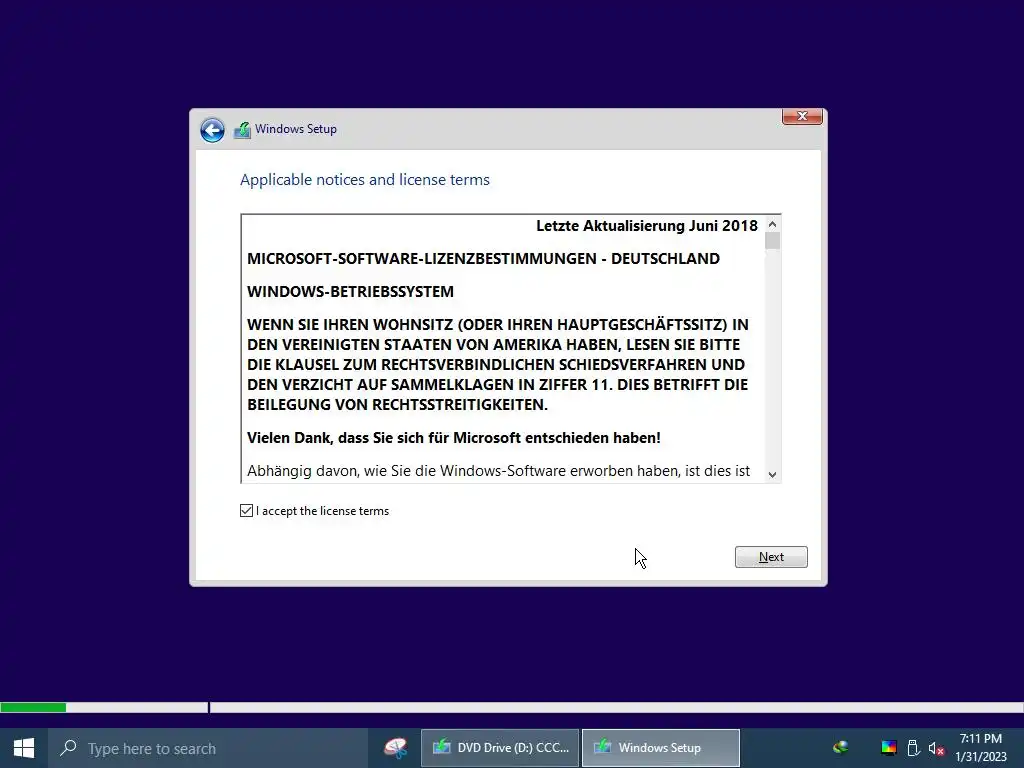Open the color display tray icon
This screenshot has height=768, width=1024.
coord(889,748)
